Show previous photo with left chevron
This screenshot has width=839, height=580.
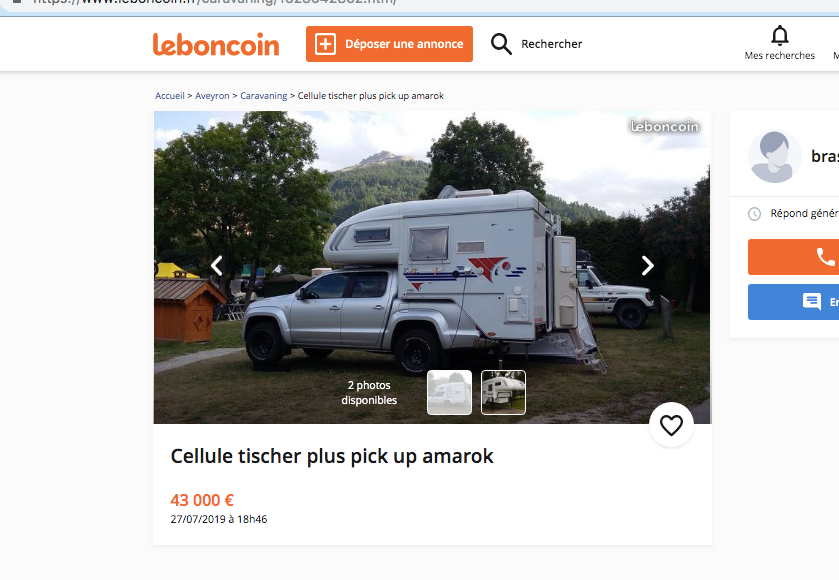point(216,265)
